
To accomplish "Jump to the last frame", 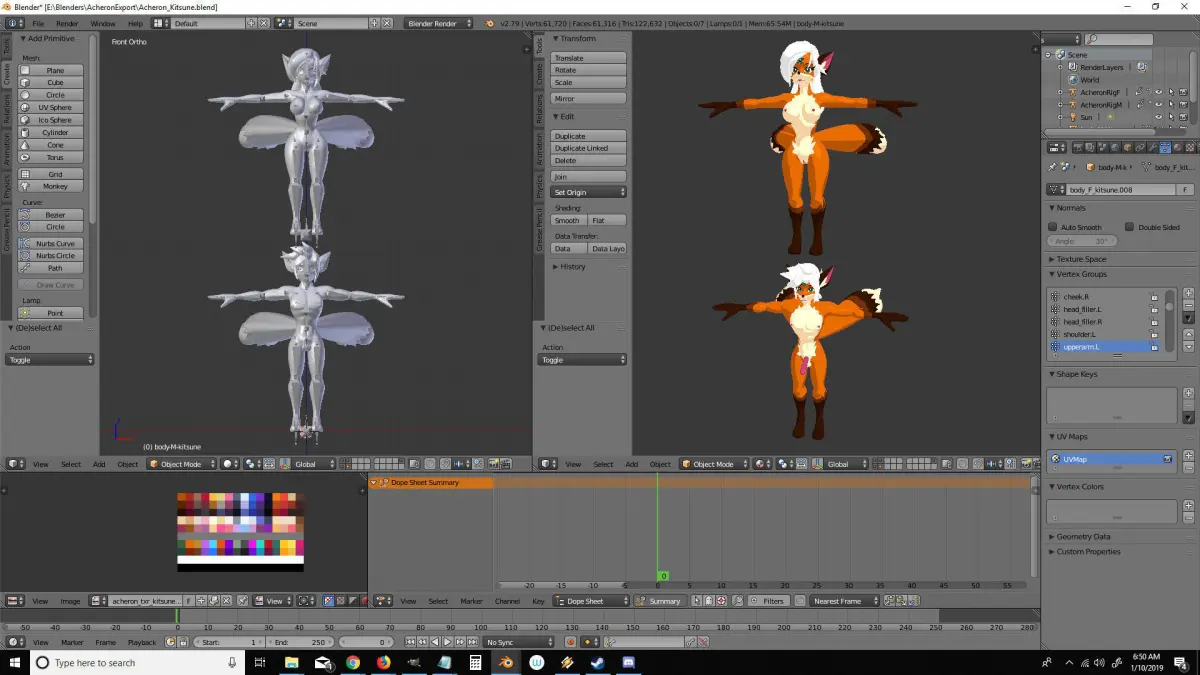I will 472,642.
